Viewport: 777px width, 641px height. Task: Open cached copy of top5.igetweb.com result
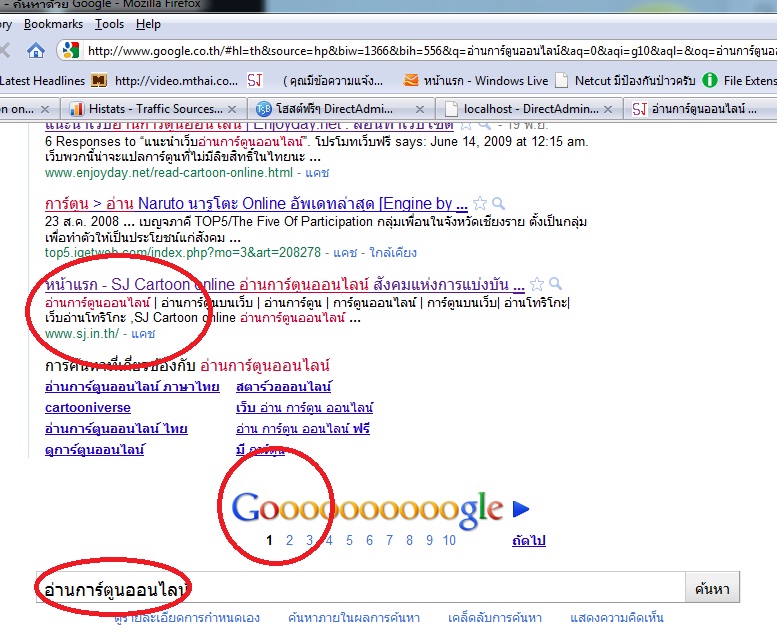[345, 253]
